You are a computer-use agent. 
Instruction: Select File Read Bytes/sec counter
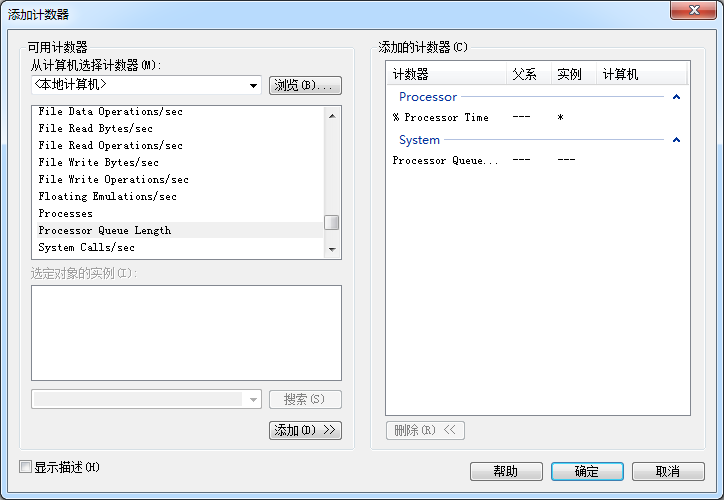coord(96,128)
